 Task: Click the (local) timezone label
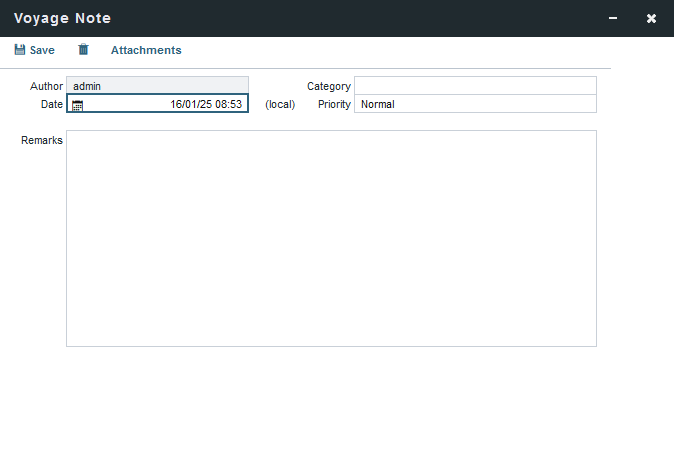click(x=280, y=104)
